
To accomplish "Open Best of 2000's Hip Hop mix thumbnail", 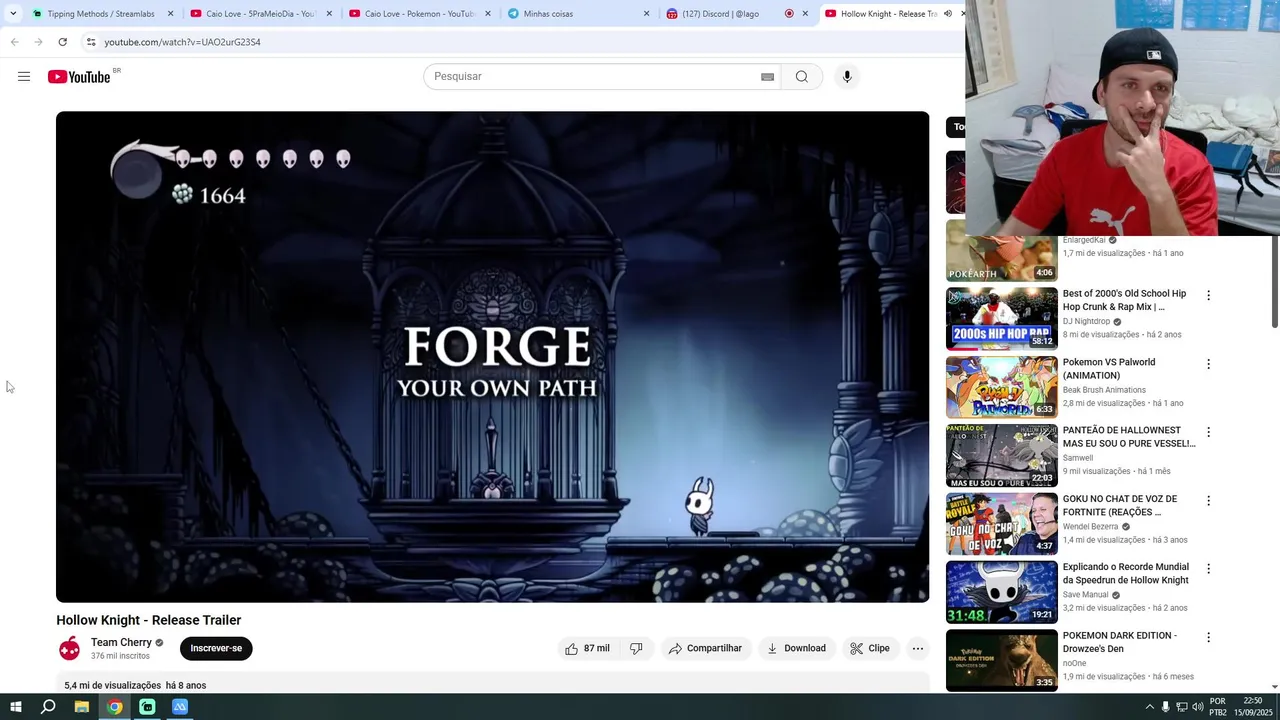I will tap(1001, 318).
